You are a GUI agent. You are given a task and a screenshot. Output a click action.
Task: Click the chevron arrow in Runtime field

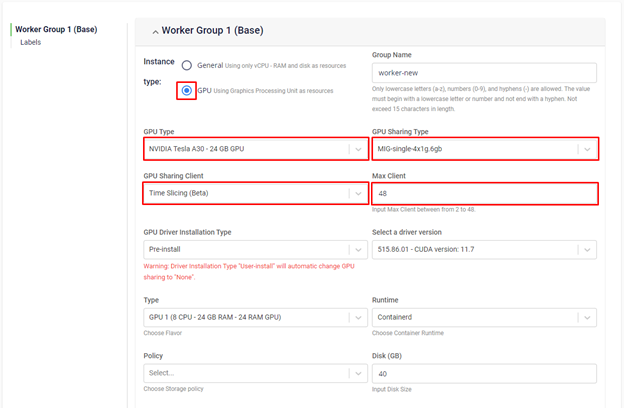586,317
